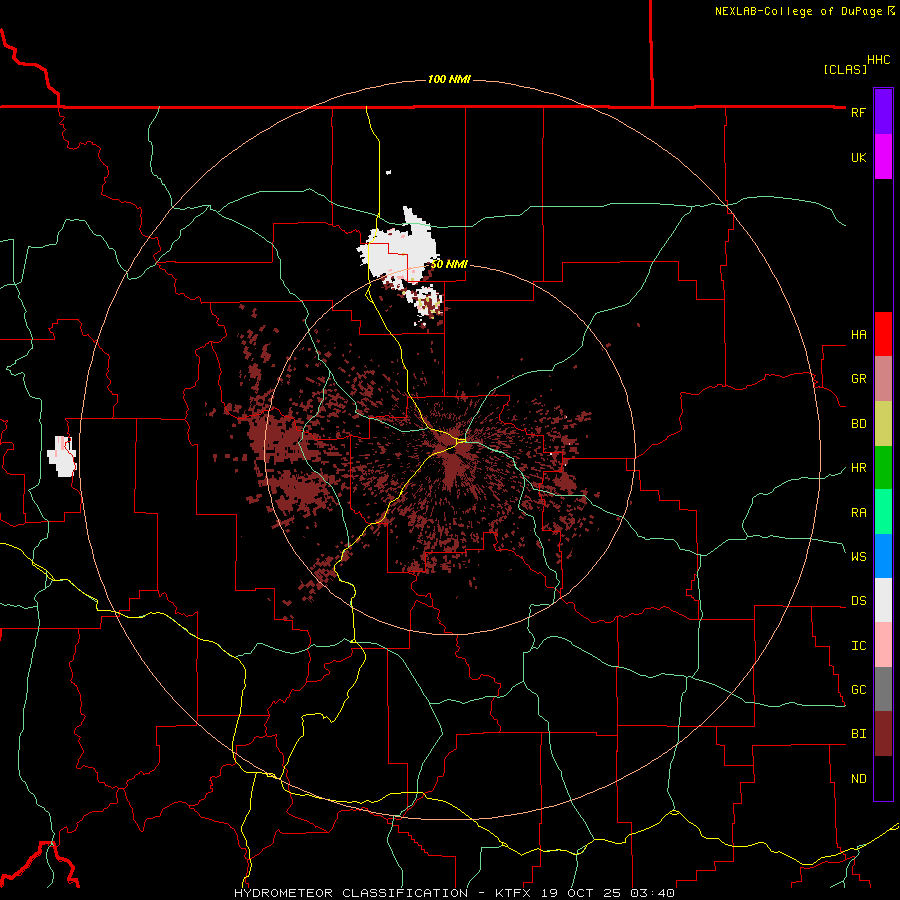The image size is (900, 900).
Task: Click the GC legend label
Action: coord(858,690)
